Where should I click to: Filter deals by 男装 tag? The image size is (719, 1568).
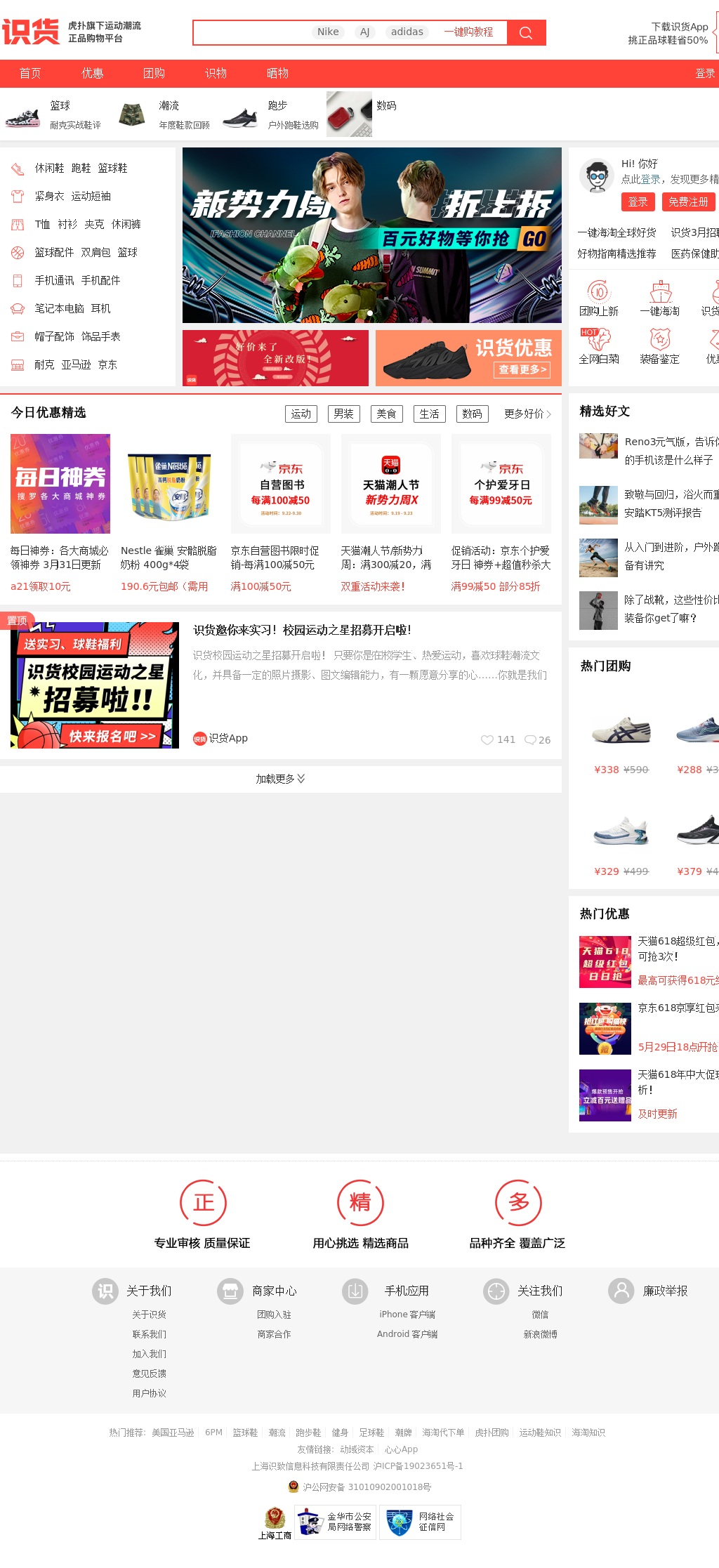click(x=344, y=414)
